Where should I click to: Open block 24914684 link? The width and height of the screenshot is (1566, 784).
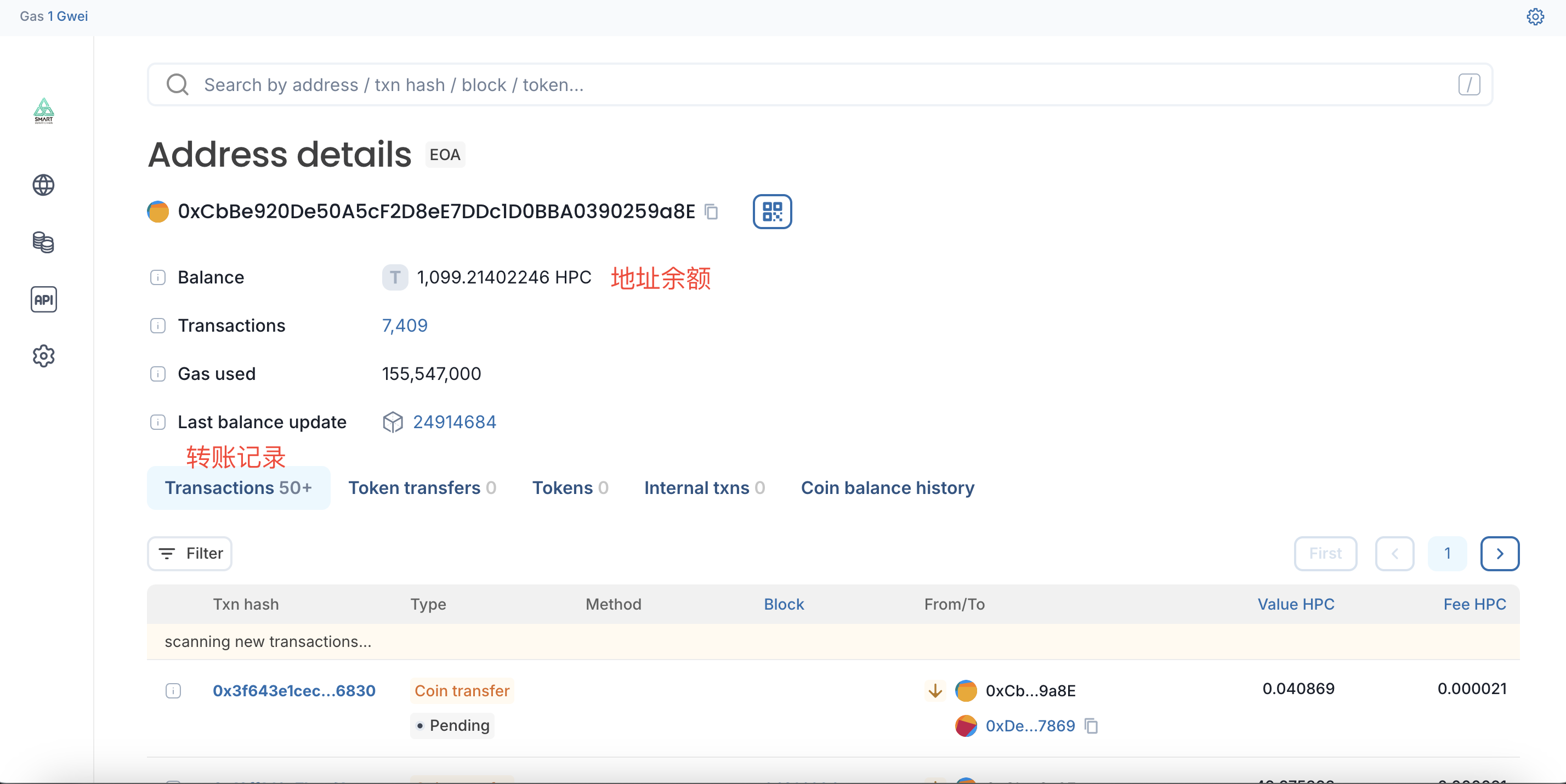[454, 422]
